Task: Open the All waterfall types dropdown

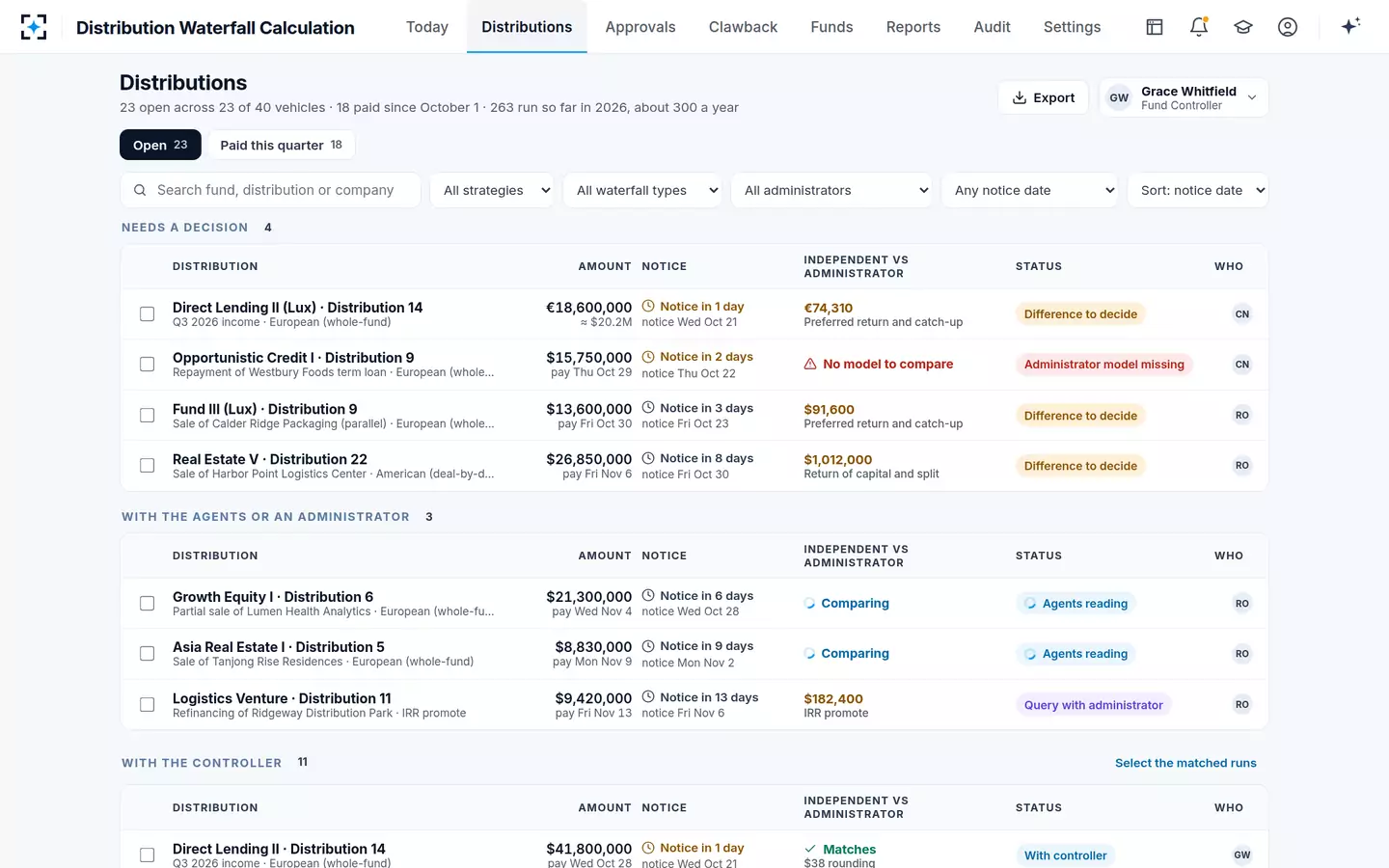Action: (643, 190)
